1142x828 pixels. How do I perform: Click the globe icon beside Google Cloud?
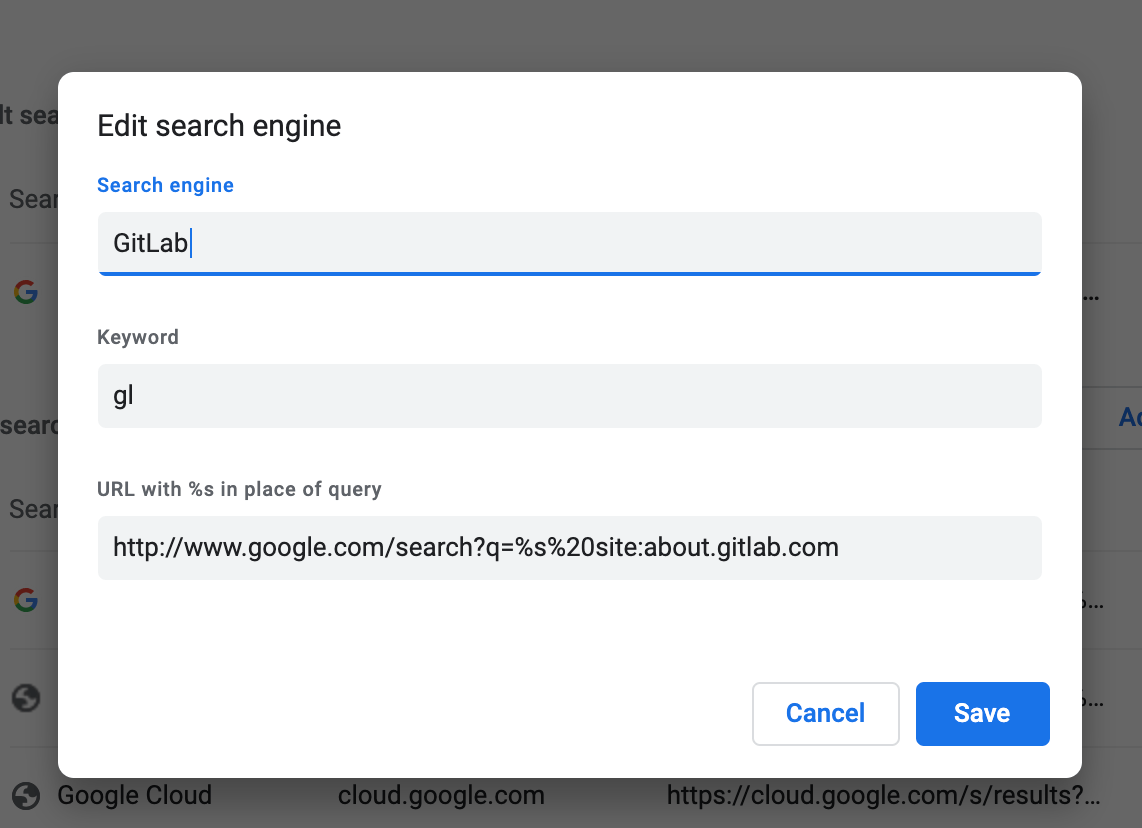coord(26,796)
